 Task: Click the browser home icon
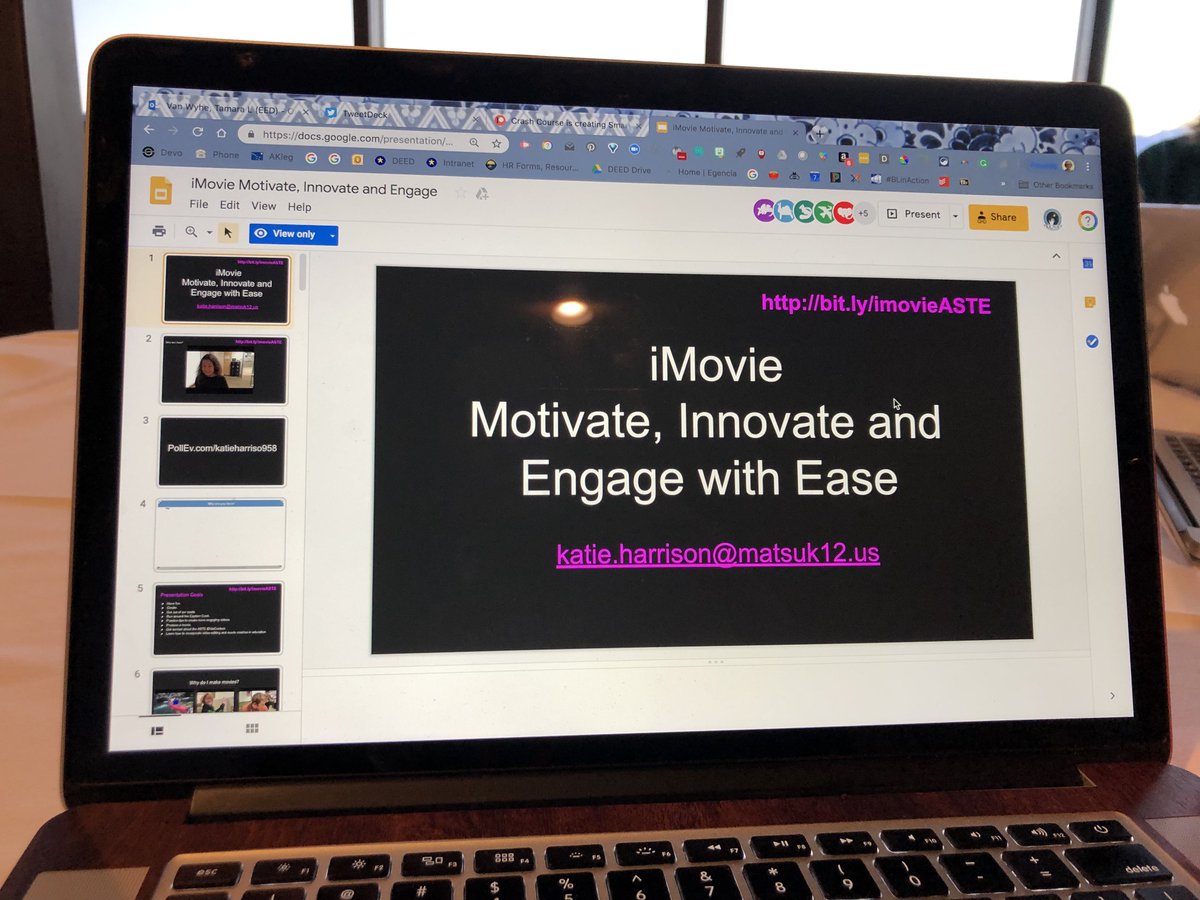pyautogui.click(x=221, y=132)
